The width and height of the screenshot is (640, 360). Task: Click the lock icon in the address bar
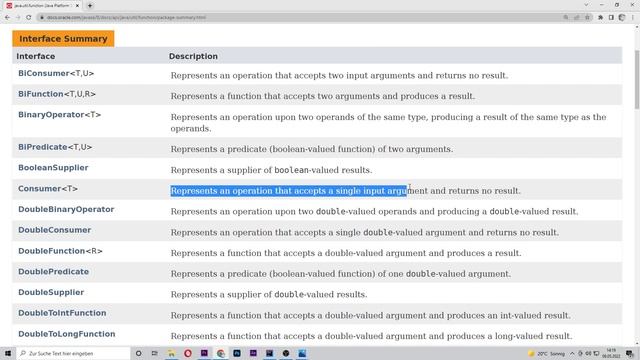point(42,18)
